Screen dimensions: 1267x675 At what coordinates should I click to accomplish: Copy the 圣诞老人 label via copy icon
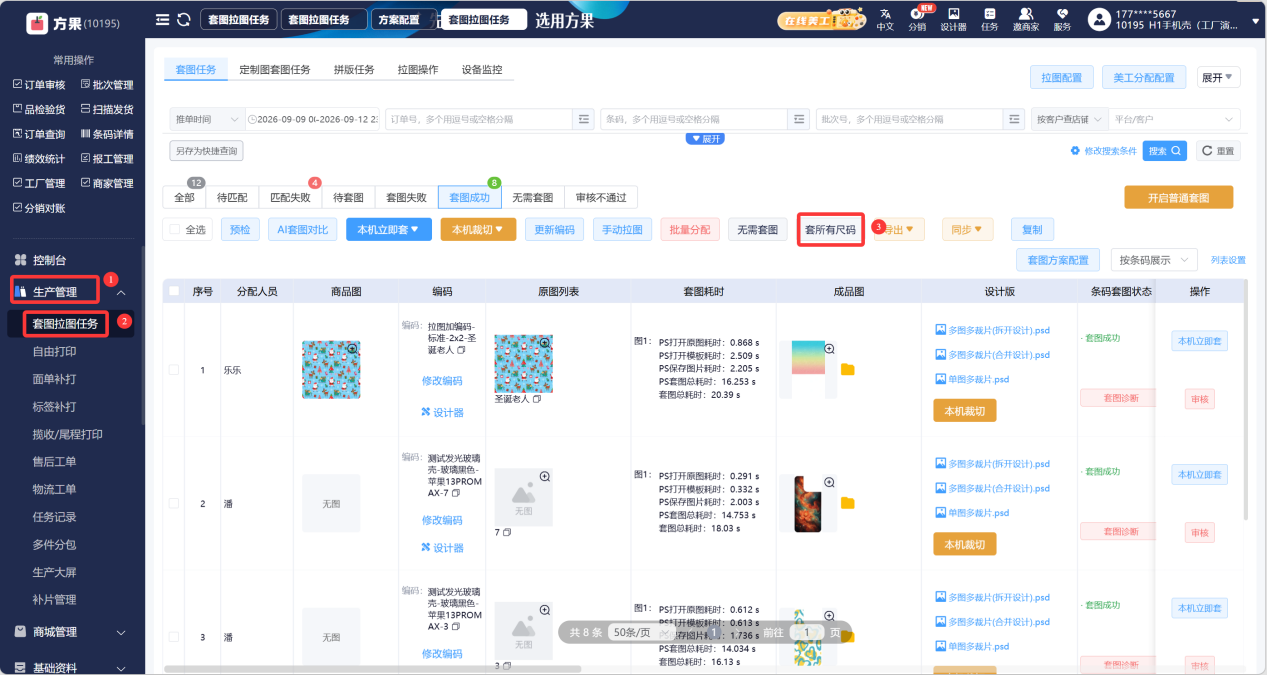click(x=537, y=399)
